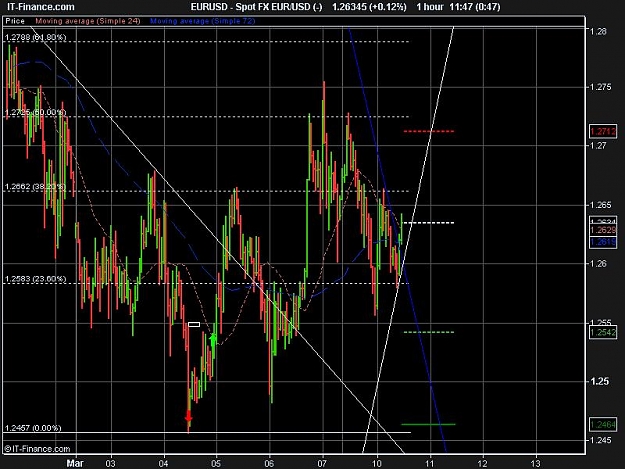Click the 1.26345 (+0.12%) price readout
The height and width of the screenshot is (469, 625).
coord(369,7)
